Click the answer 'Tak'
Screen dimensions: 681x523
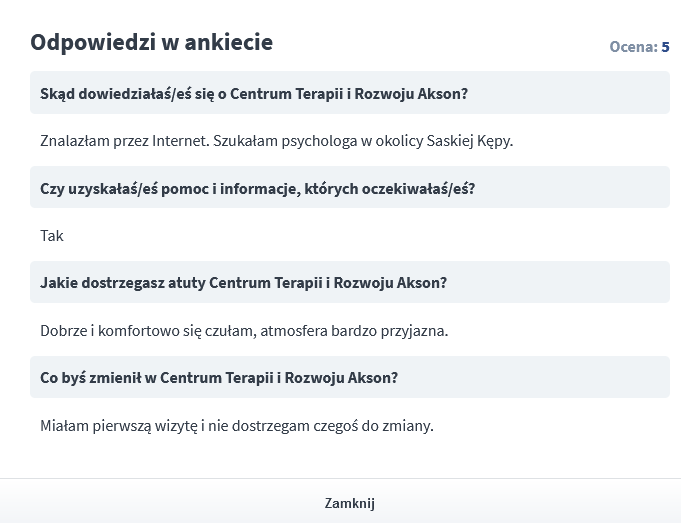tap(52, 236)
